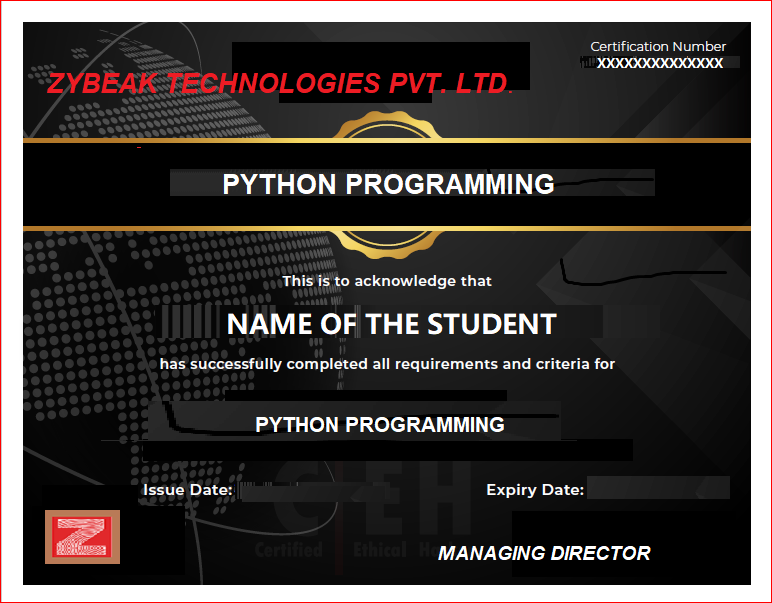Click 'This is to acknowledge that' text

click(386, 281)
